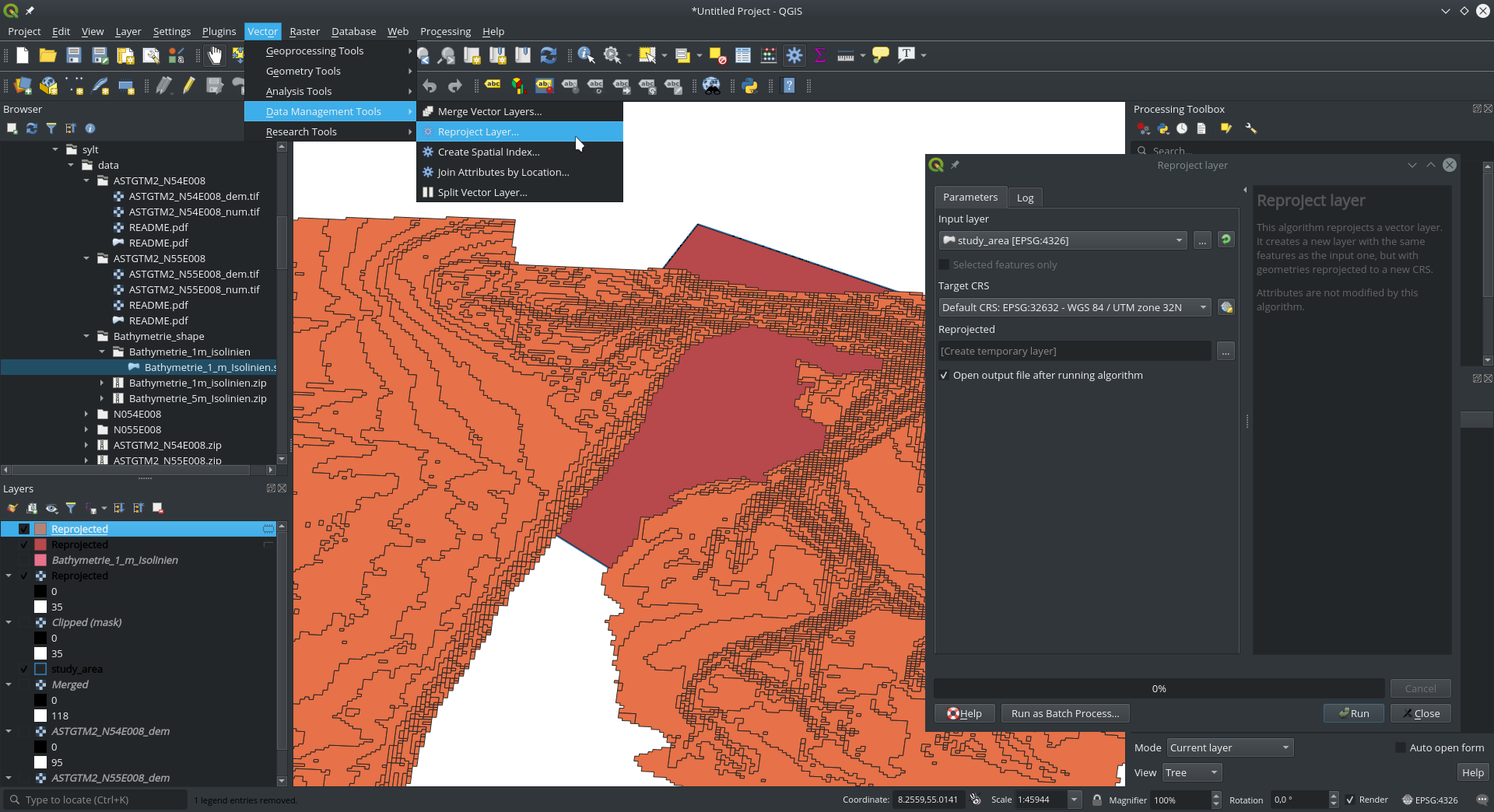The image size is (1494, 812).
Task: Collapse the ASTGTM2_N55E008 folder
Action: click(x=87, y=258)
